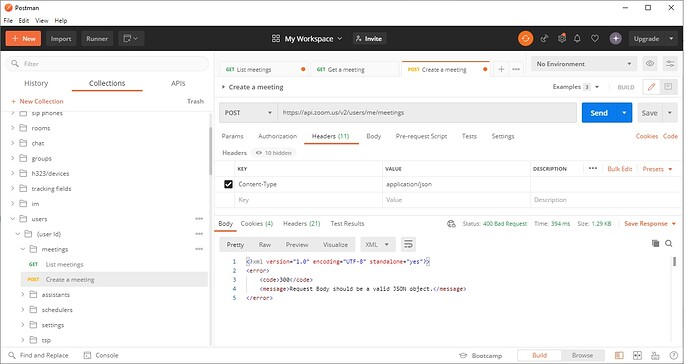The height and width of the screenshot is (364, 690).
Task: Click the network globe icon beside Status
Action: tap(451, 224)
